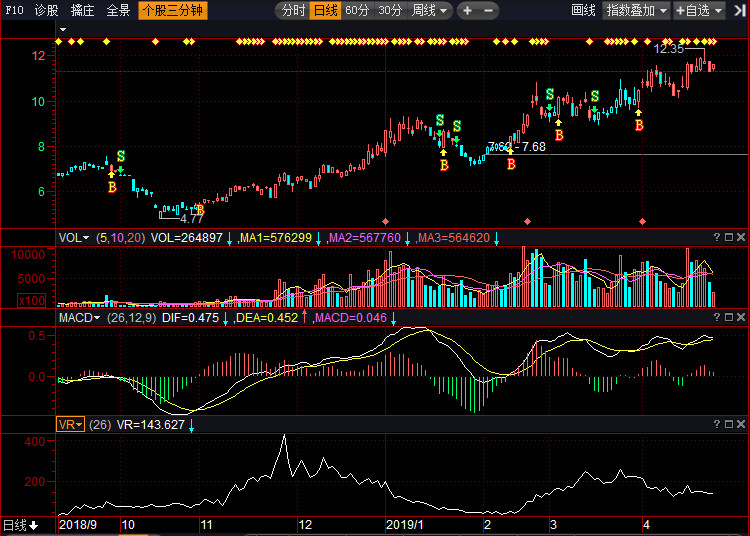Switch to 日线 daily chart period
The width and height of the screenshot is (750, 536).
pos(325,11)
